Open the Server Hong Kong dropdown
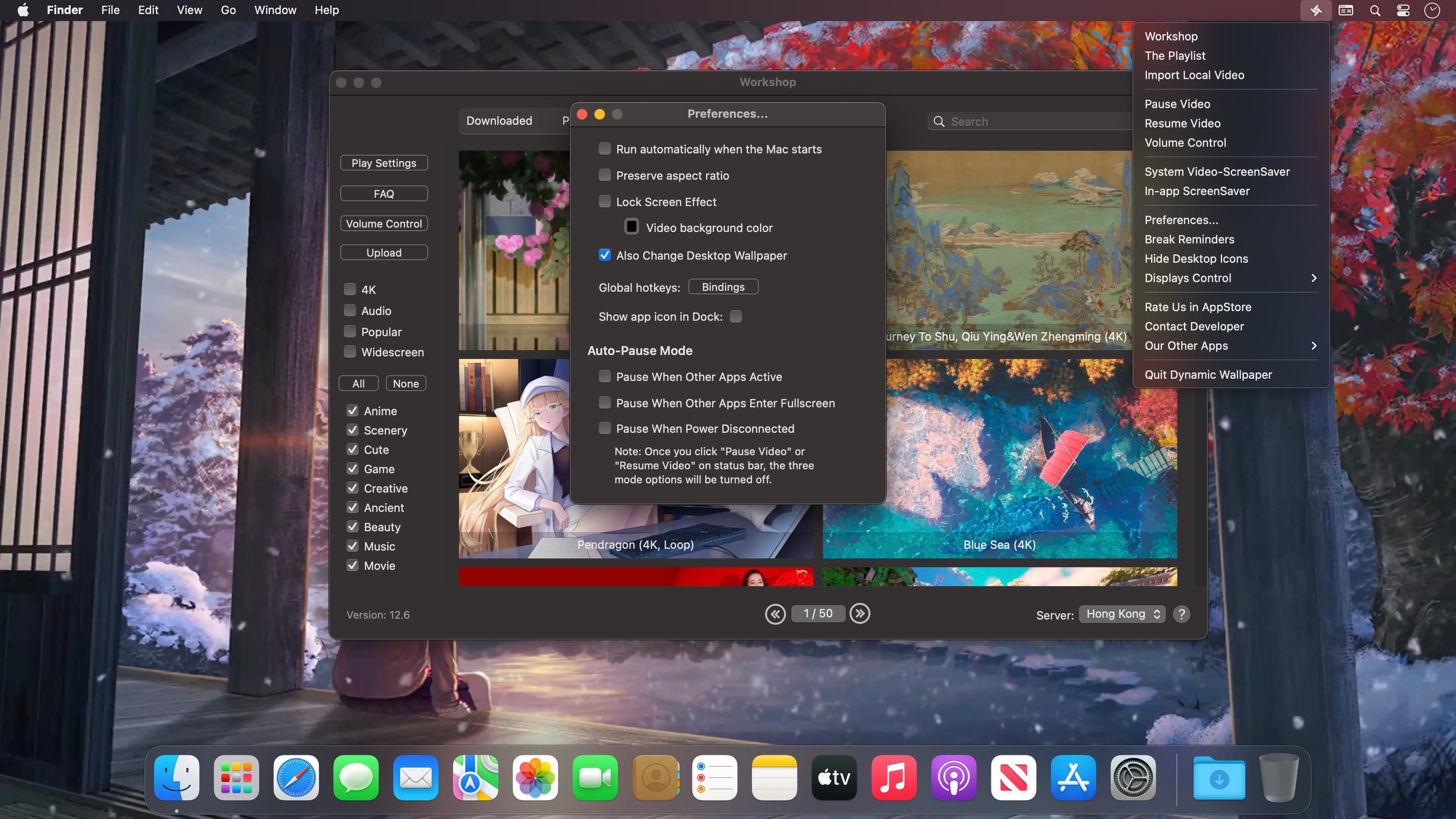The image size is (1456, 819). tap(1122, 614)
